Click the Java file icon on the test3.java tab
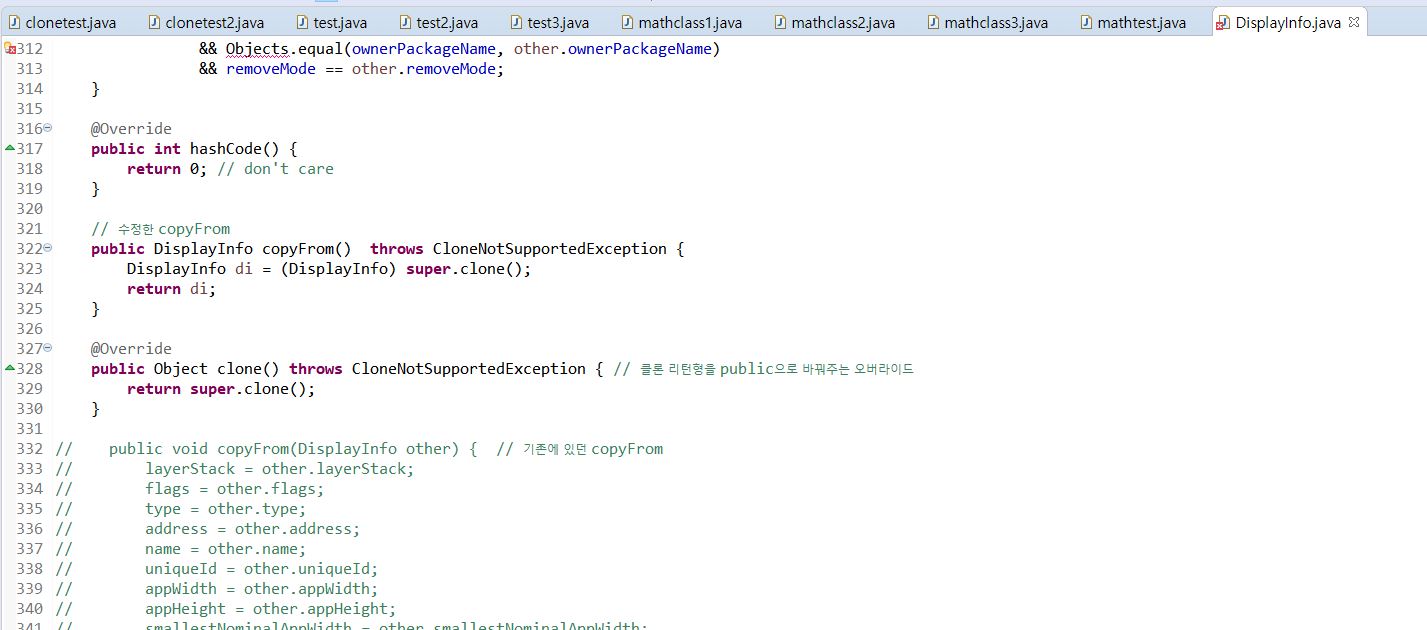Screen dimensions: 1427x630 [517, 22]
